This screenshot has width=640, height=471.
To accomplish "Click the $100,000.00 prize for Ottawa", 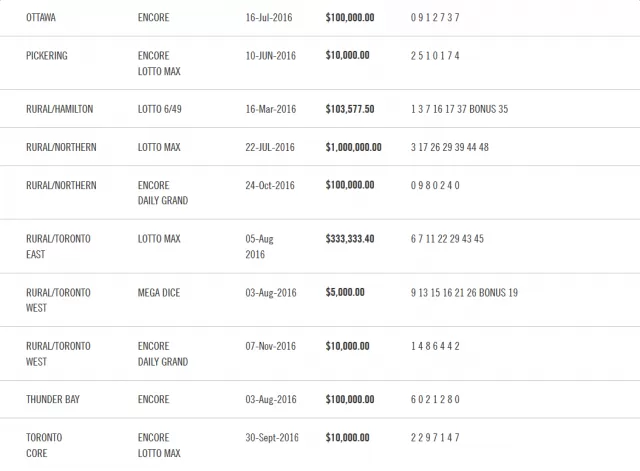I will pos(350,18).
